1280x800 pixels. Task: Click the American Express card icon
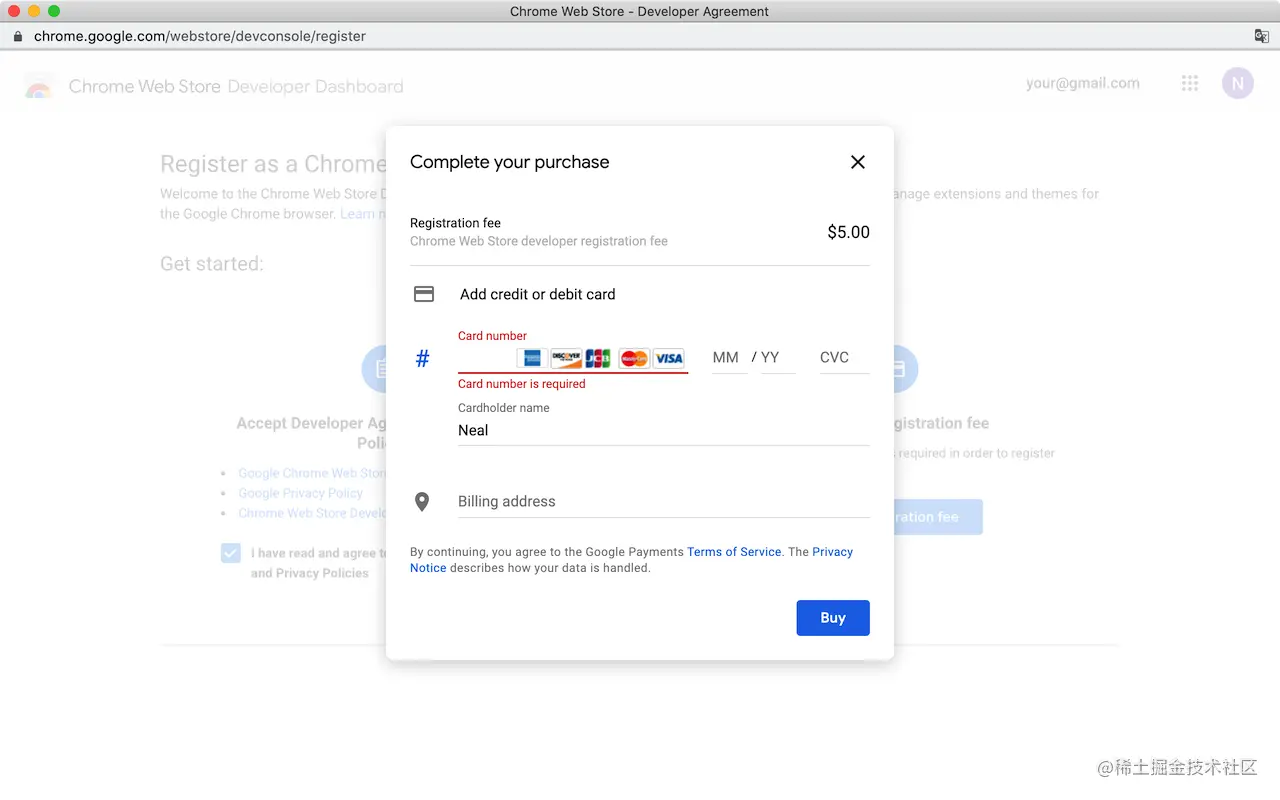pyautogui.click(x=532, y=358)
